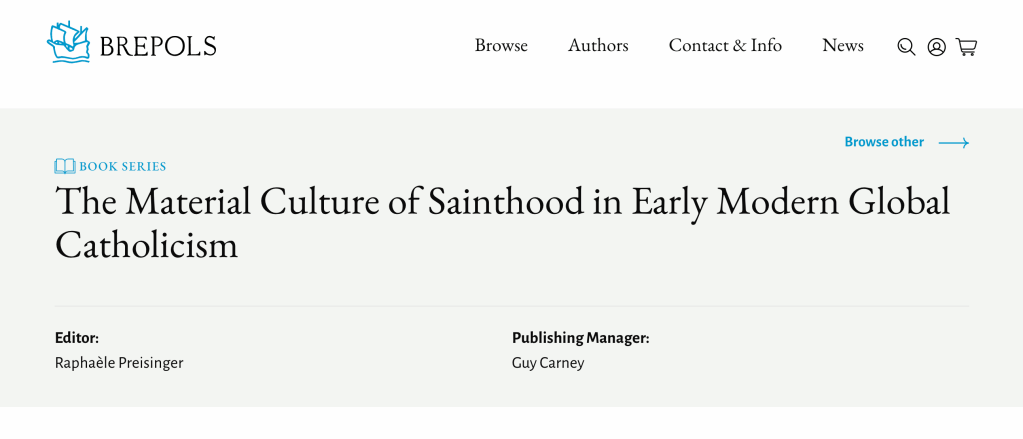The height and width of the screenshot is (439, 1023).
Task: Click the 'Browse other' link
Action: click(884, 142)
